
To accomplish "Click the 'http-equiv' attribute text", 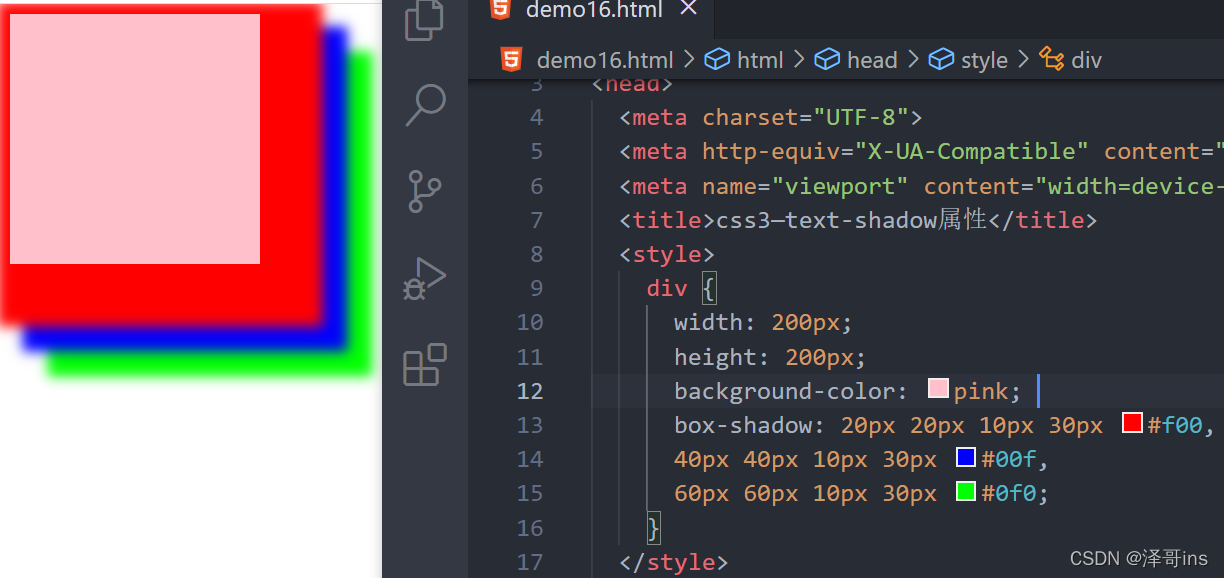I will tap(771, 152).
